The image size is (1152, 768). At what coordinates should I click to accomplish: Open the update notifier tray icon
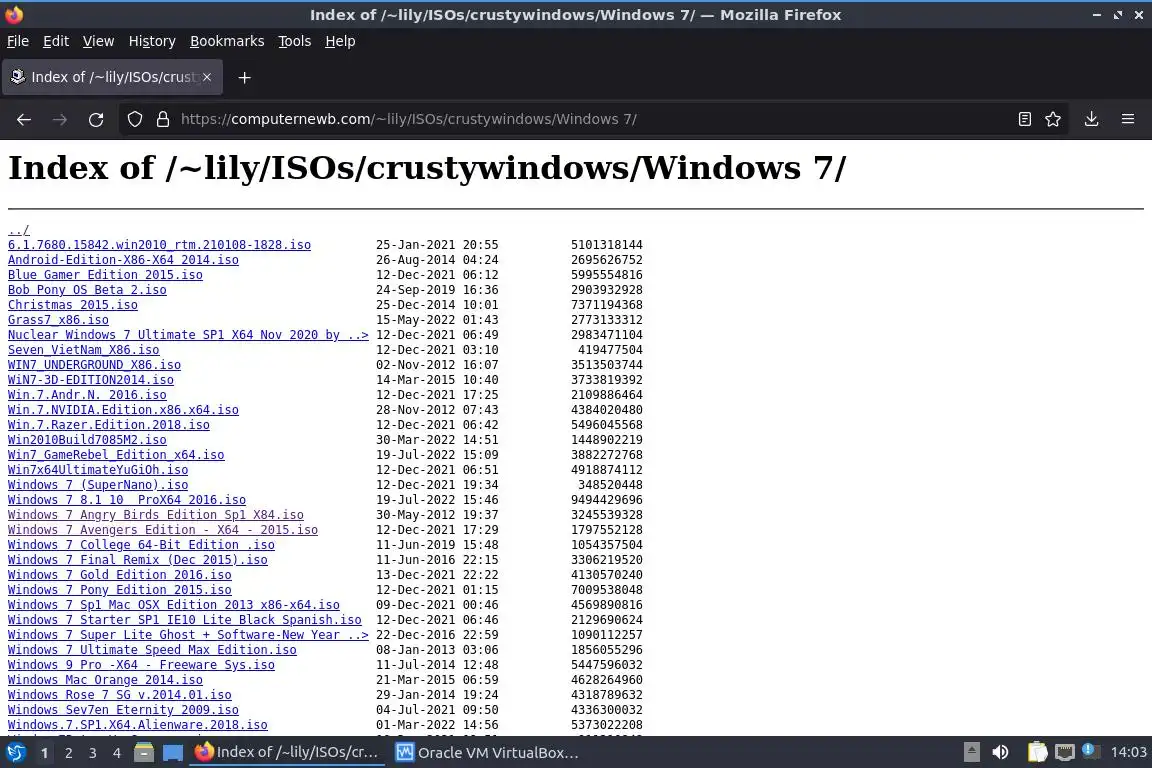click(x=1091, y=751)
